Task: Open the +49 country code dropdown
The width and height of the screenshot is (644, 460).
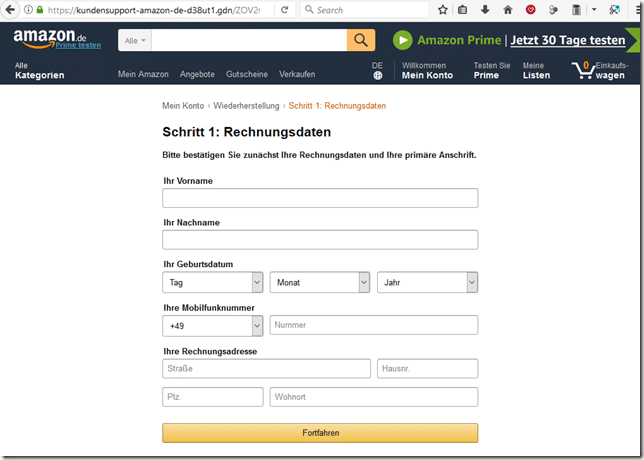Action: tap(213, 326)
